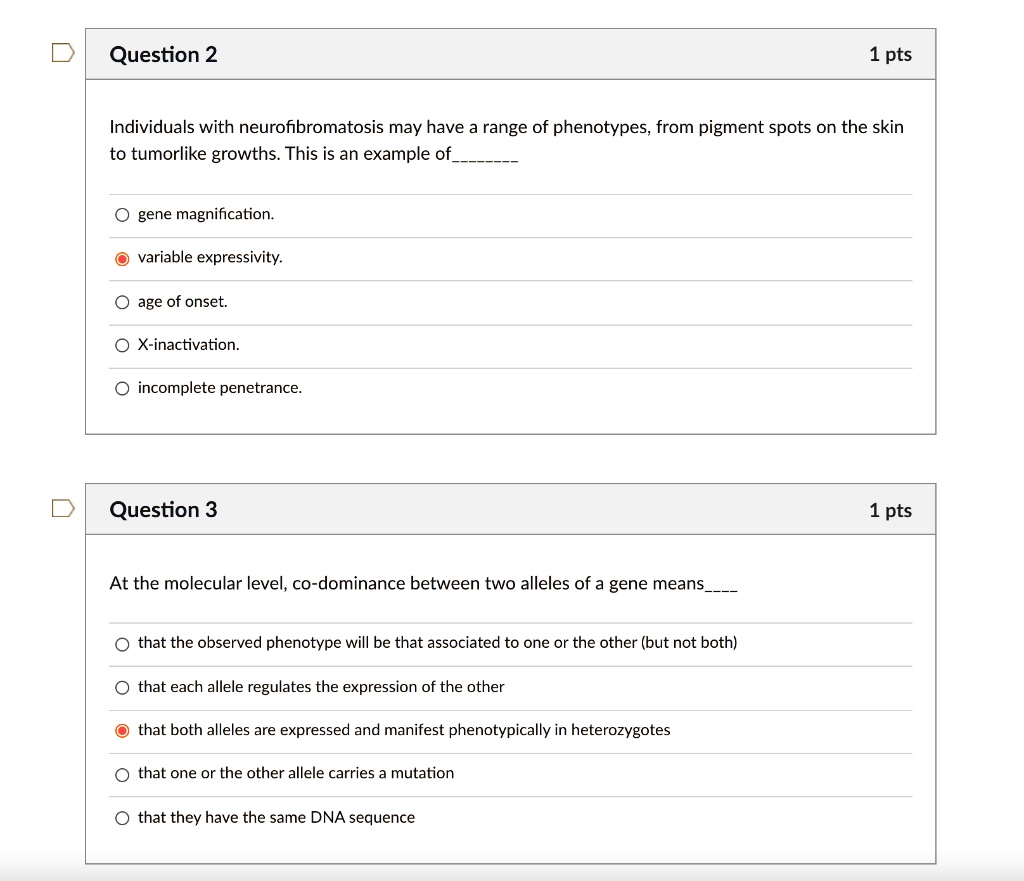Choose they have the same DNA sequence
The height and width of the screenshot is (881, 1024).
pos(121,817)
